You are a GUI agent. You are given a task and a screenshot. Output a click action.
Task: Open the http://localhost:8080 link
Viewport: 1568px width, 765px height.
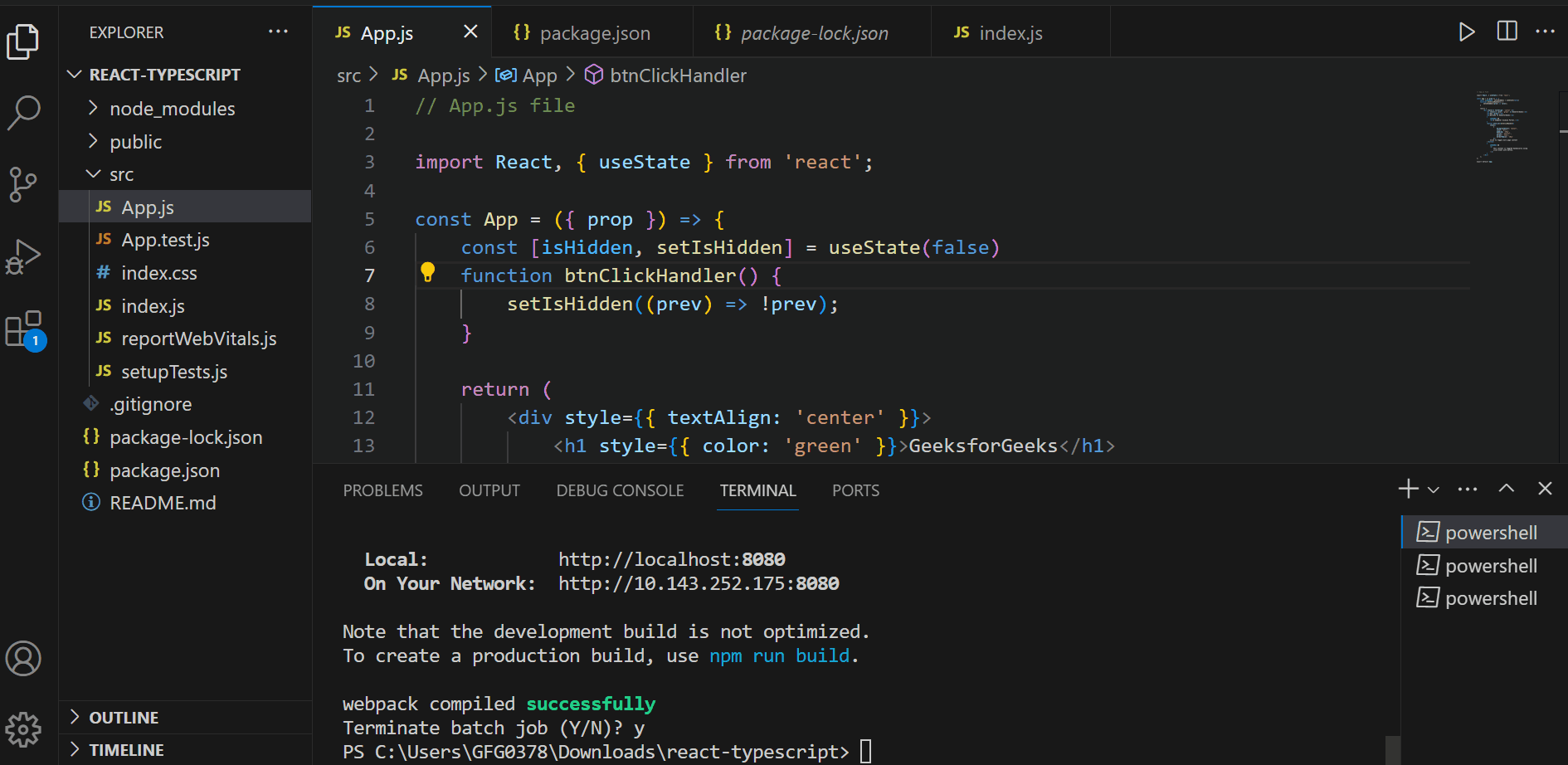(x=672, y=558)
